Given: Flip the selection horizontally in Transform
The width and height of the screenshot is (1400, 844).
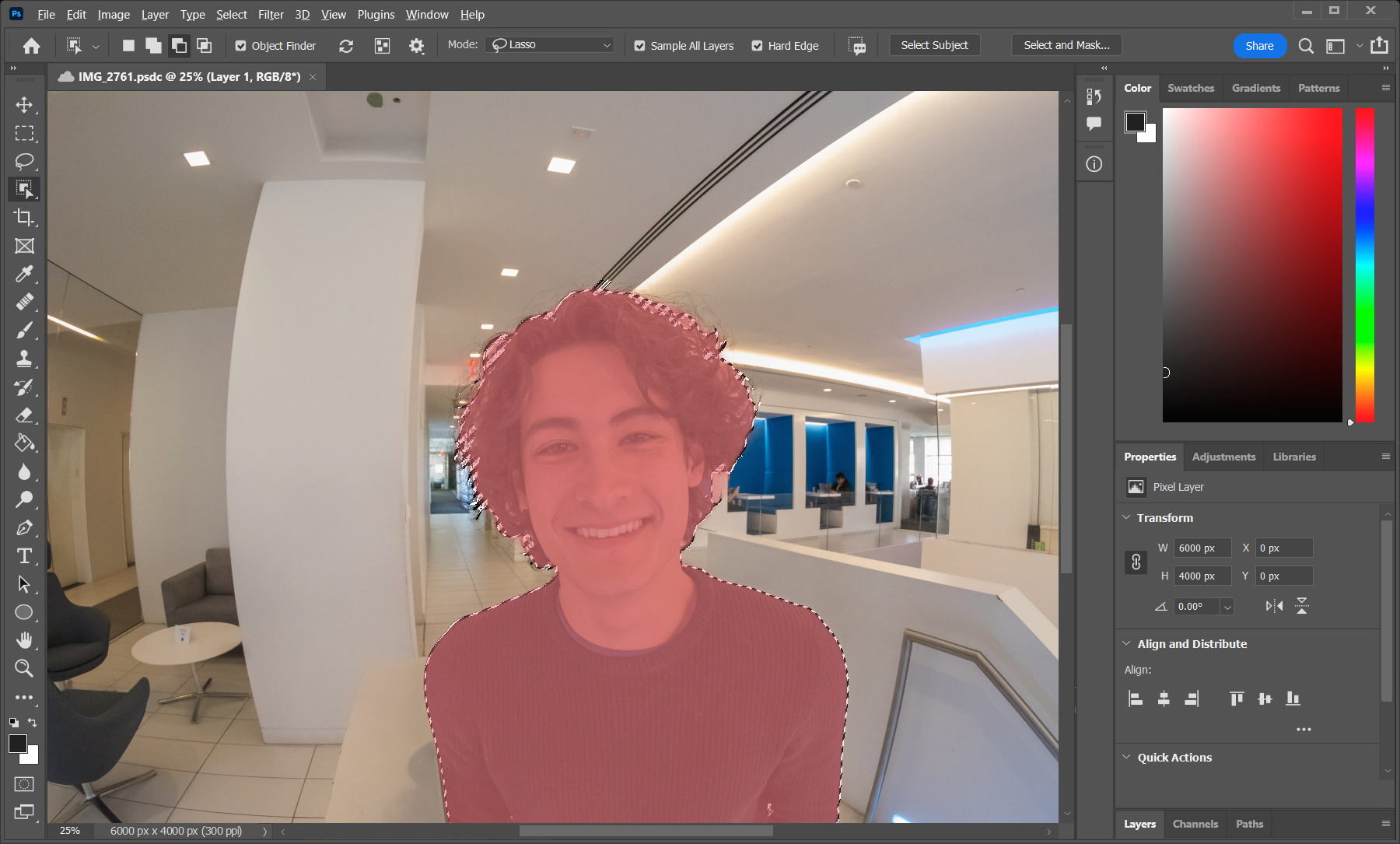Looking at the screenshot, I should (1273, 605).
